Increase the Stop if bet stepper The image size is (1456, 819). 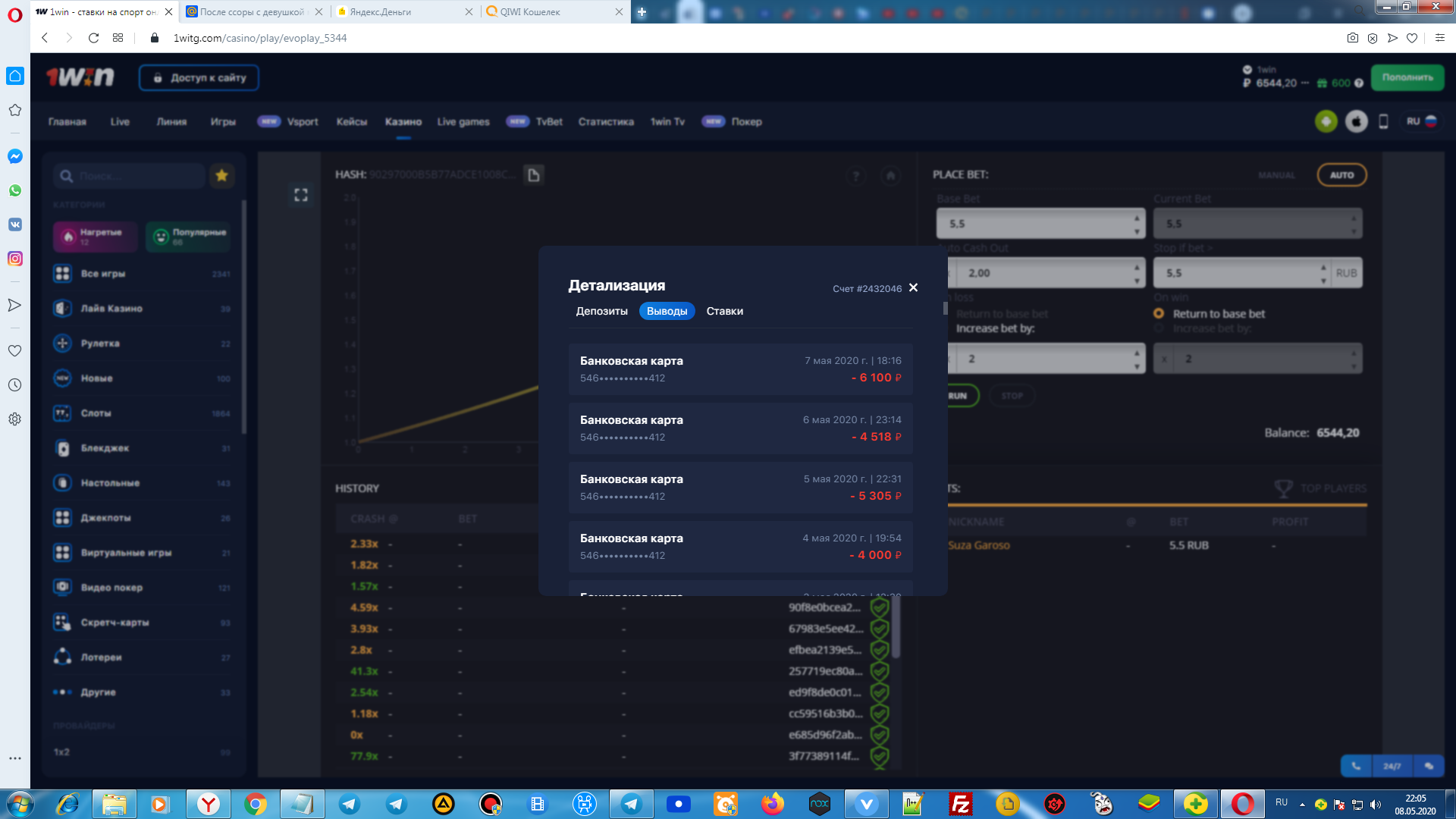1323,267
